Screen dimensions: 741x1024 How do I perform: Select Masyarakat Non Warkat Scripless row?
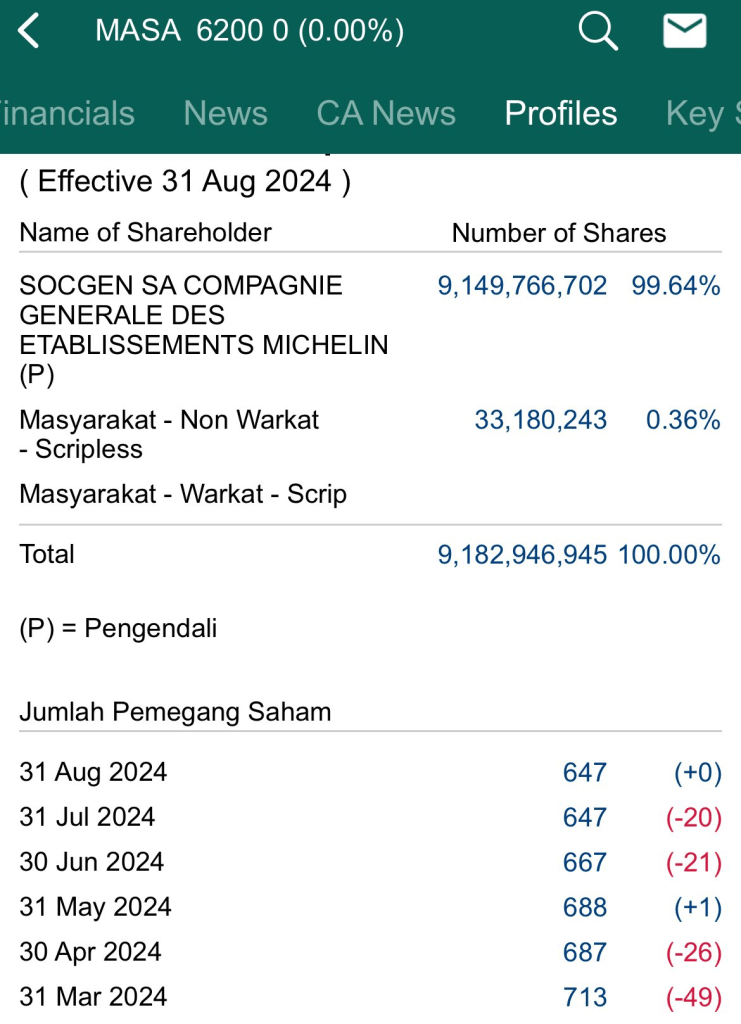click(x=169, y=434)
